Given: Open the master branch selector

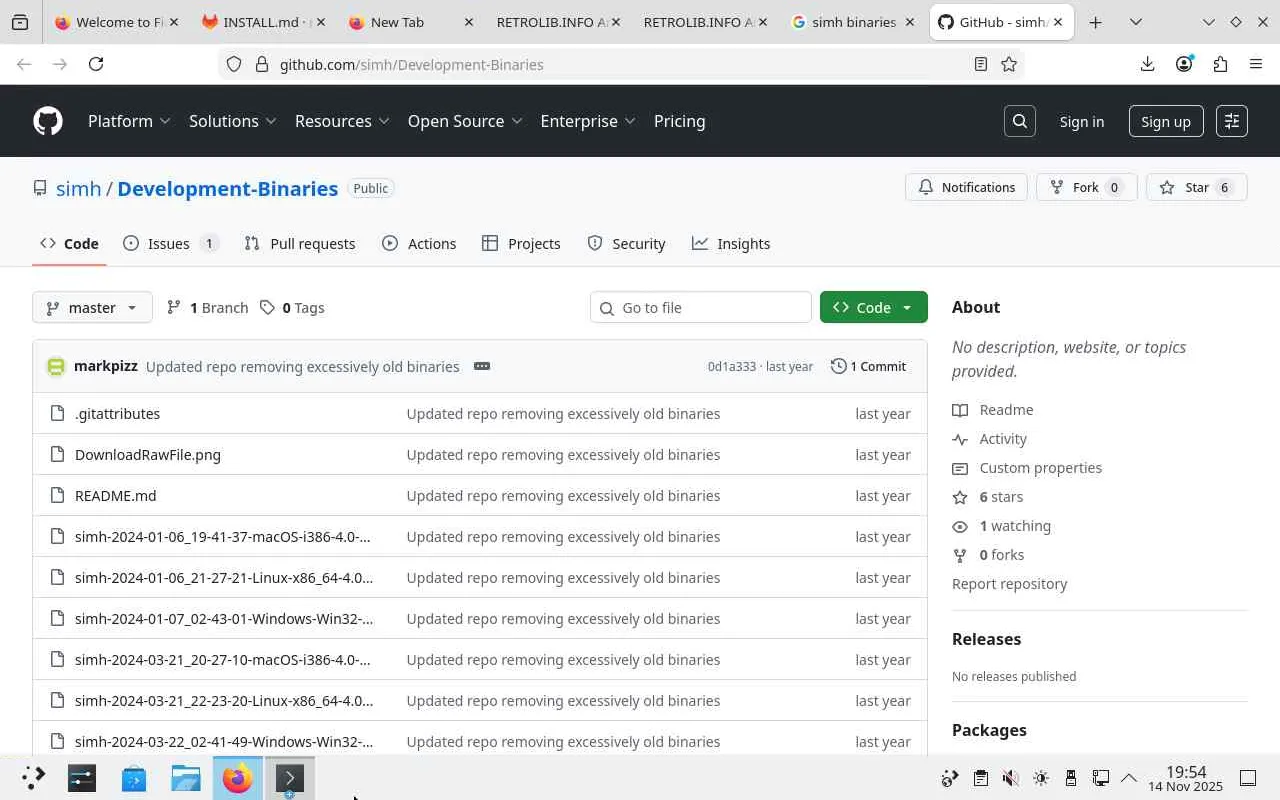Looking at the screenshot, I should pos(92,307).
